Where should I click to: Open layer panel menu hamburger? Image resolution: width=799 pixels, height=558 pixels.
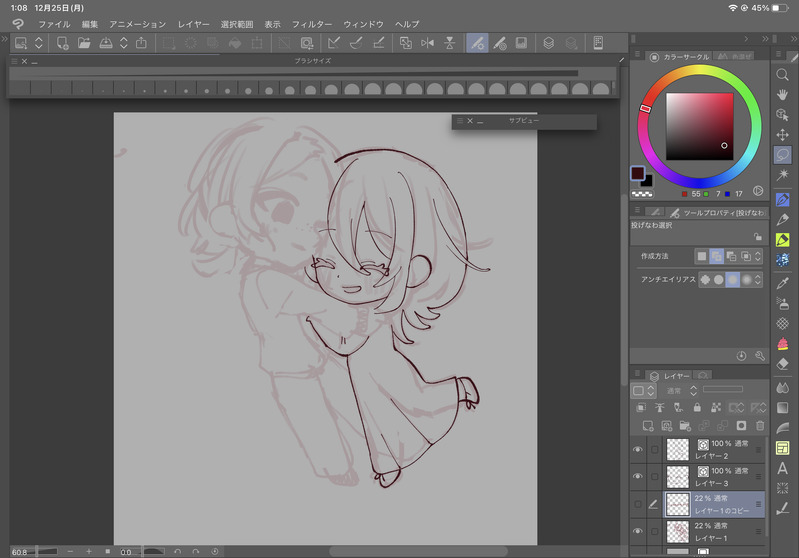[x=637, y=374]
